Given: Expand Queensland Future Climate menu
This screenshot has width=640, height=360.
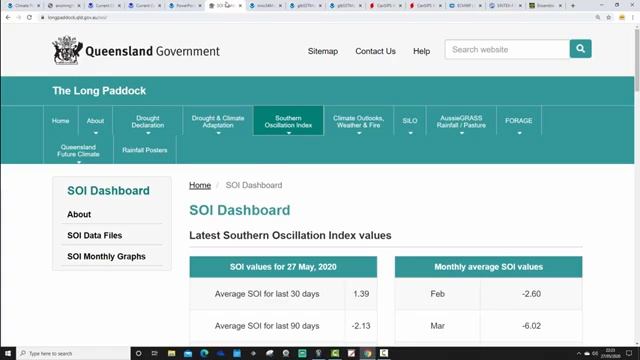Looking at the screenshot, I should click(x=78, y=162).
